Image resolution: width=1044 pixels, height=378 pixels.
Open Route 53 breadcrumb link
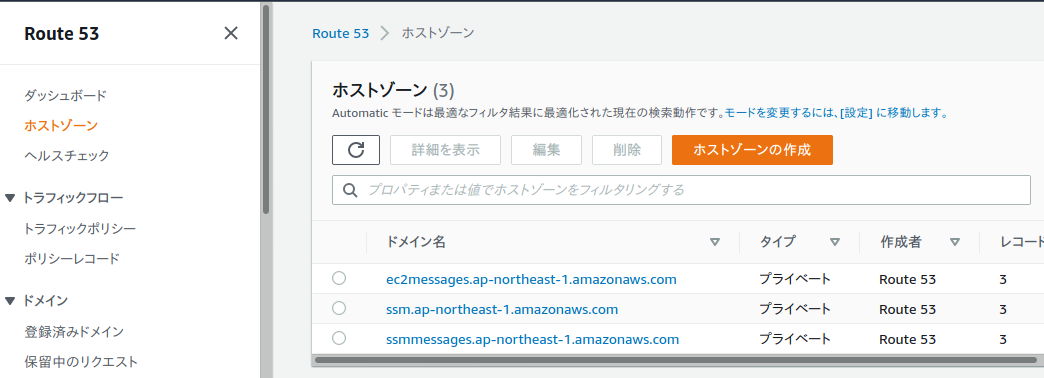click(x=340, y=33)
